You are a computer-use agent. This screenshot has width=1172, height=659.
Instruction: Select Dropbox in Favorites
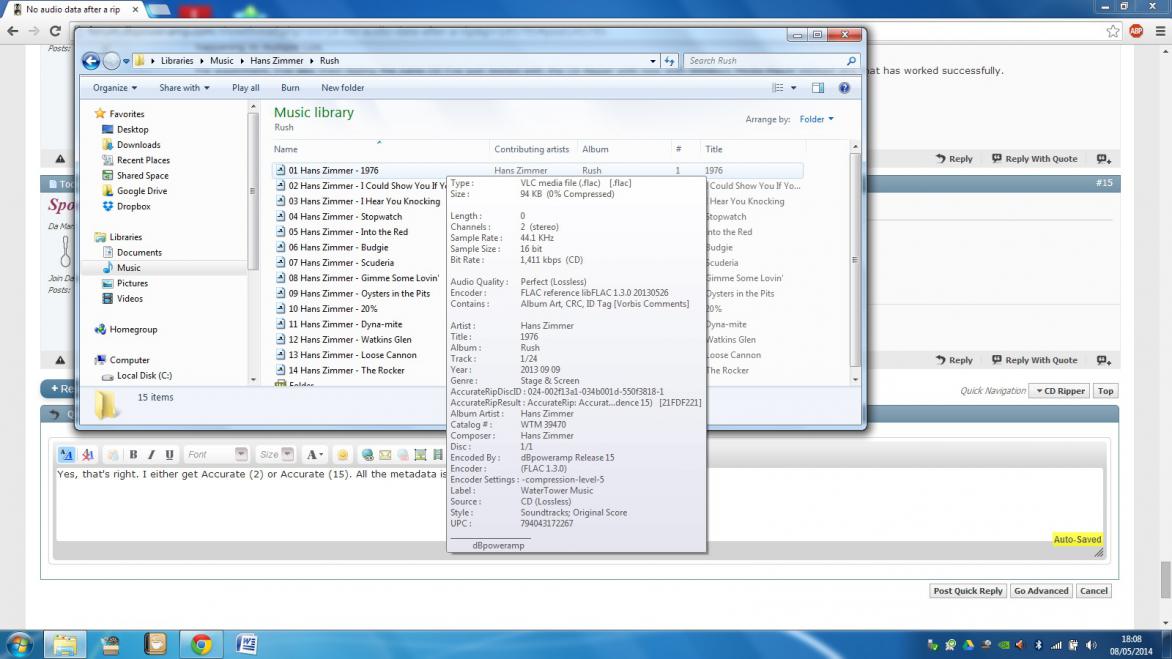click(133, 206)
